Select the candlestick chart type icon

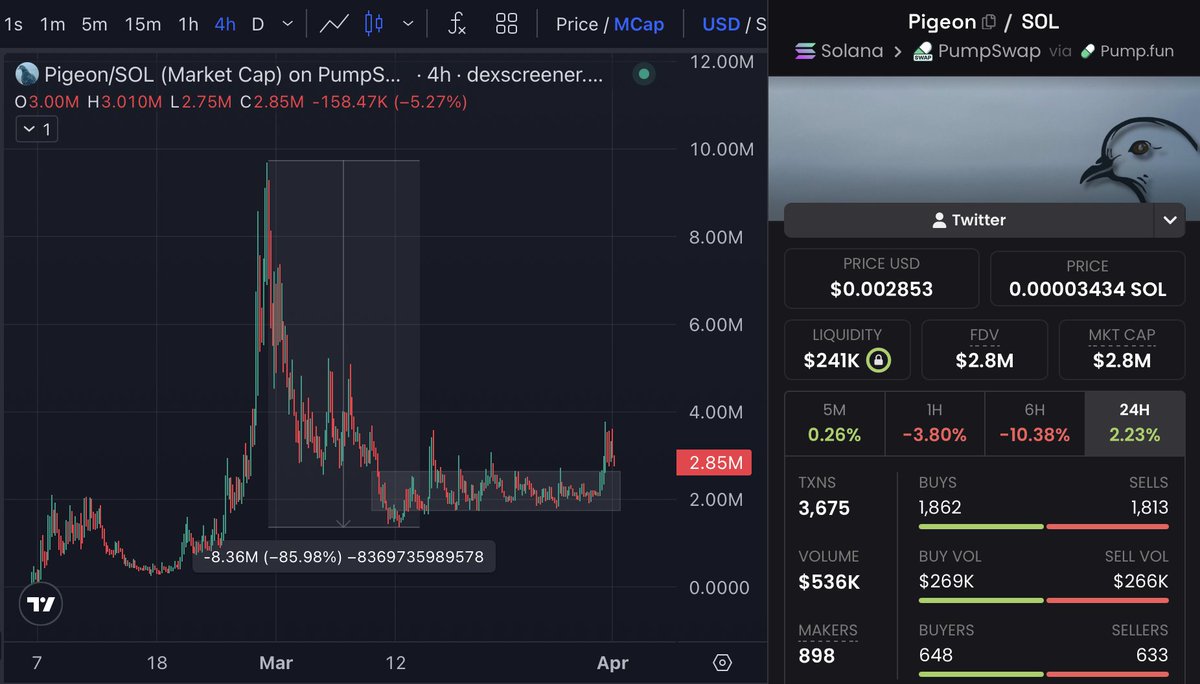click(x=374, y=24)
